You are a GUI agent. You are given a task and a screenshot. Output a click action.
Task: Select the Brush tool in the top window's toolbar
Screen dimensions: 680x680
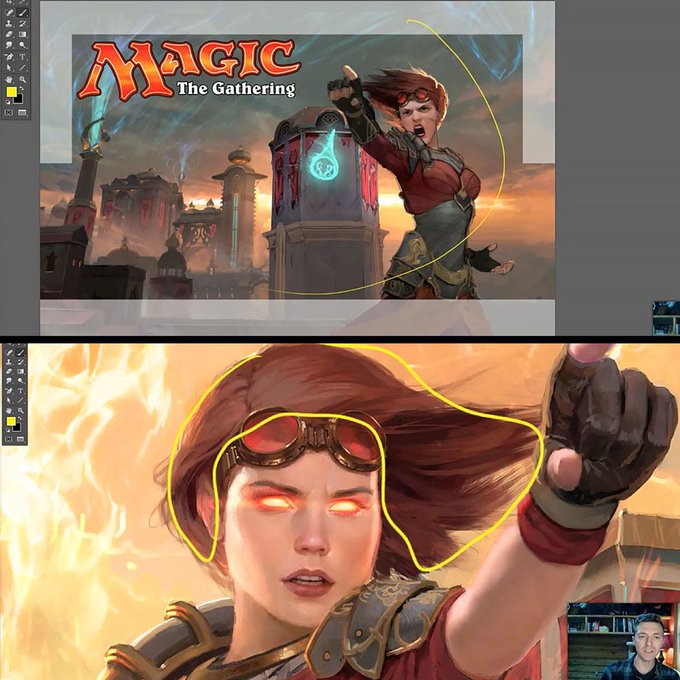[x=23, y=13]
